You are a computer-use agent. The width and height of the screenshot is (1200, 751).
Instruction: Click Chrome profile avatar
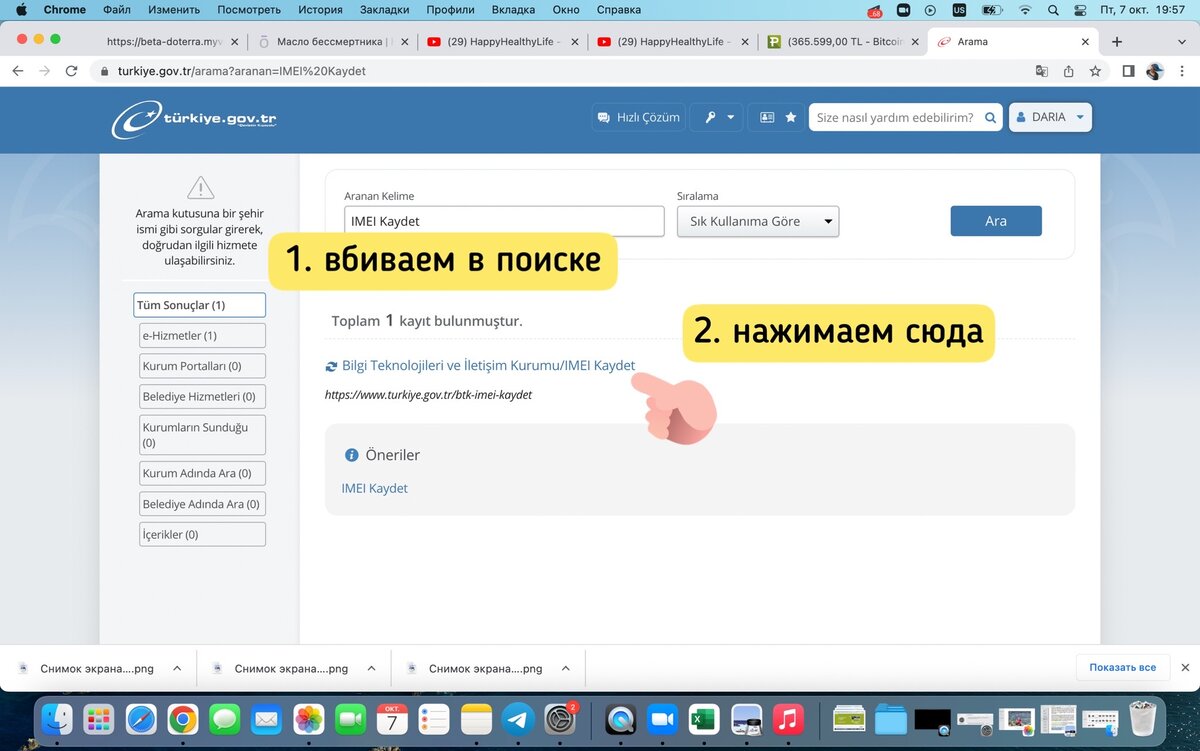pyautogui.click(x=1155, y=71)
